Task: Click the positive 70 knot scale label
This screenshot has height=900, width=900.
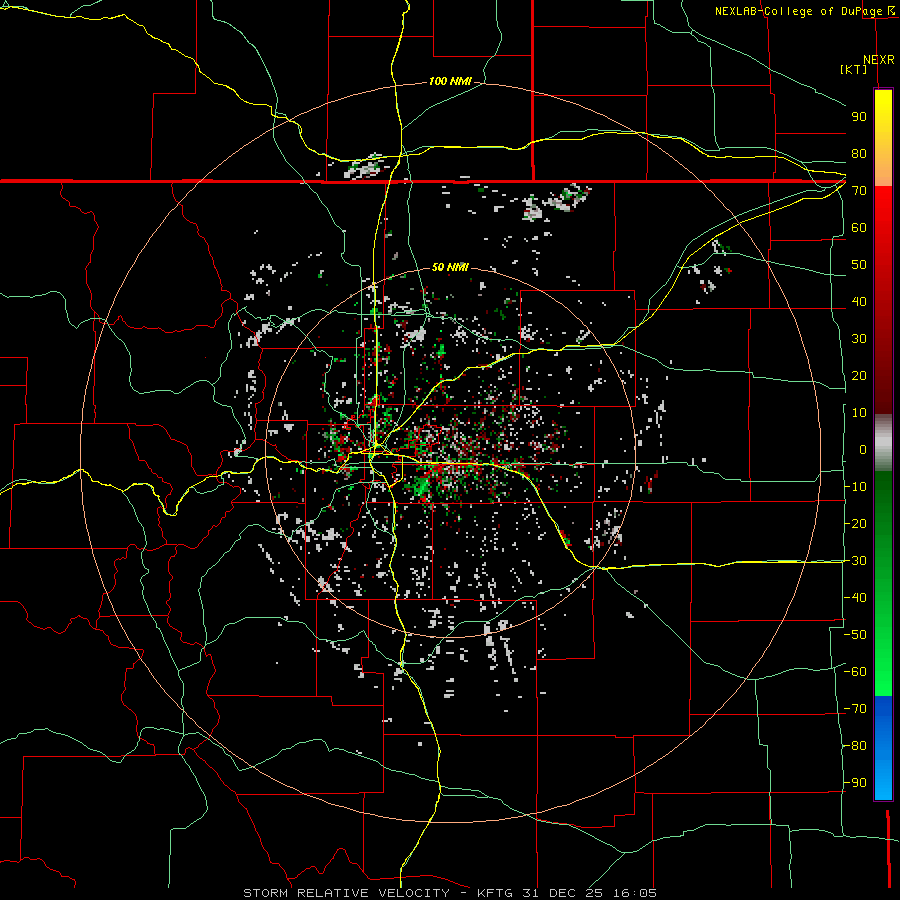Action: click(859, 191)
